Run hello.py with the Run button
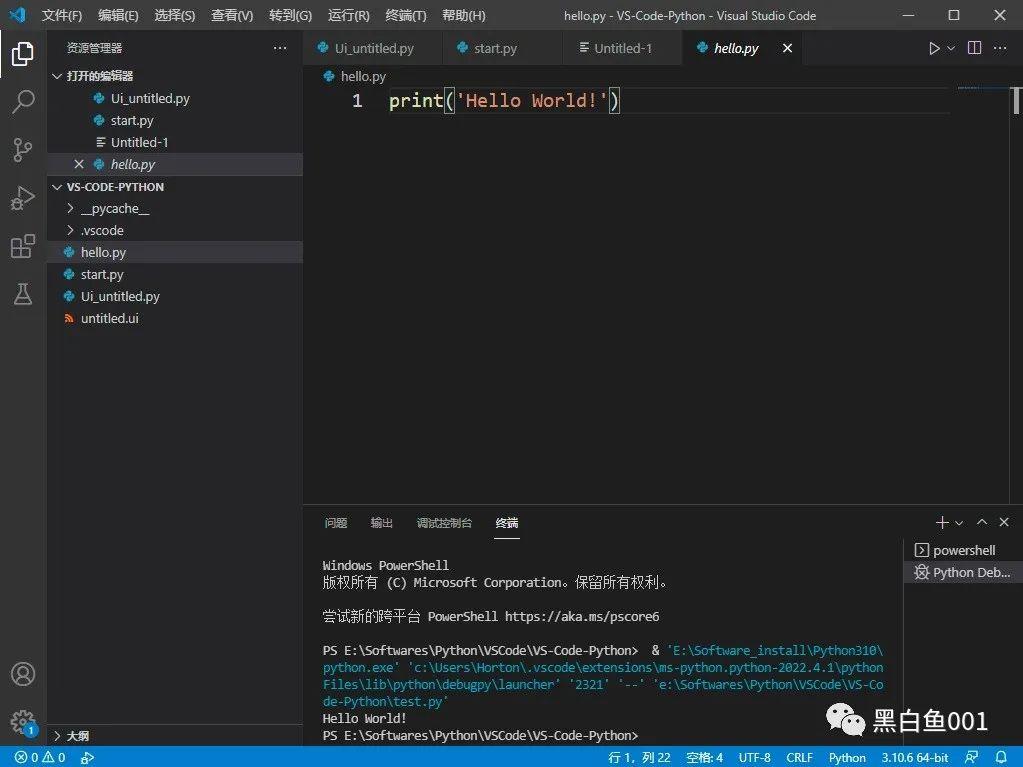1023x767 pixels. click(934, 47)
